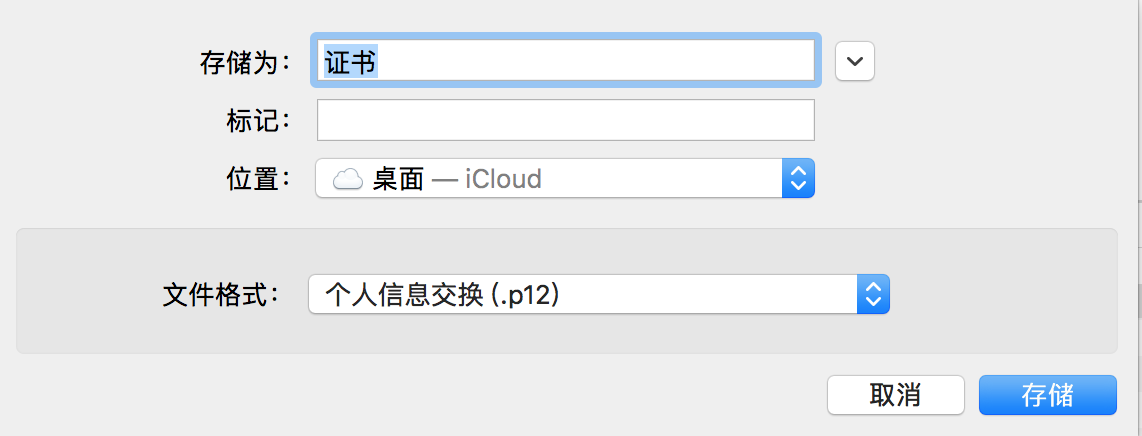Click empty space right of 证书 in filename field
This screenshot has width=1142, height=436.
tap(596, 60)
